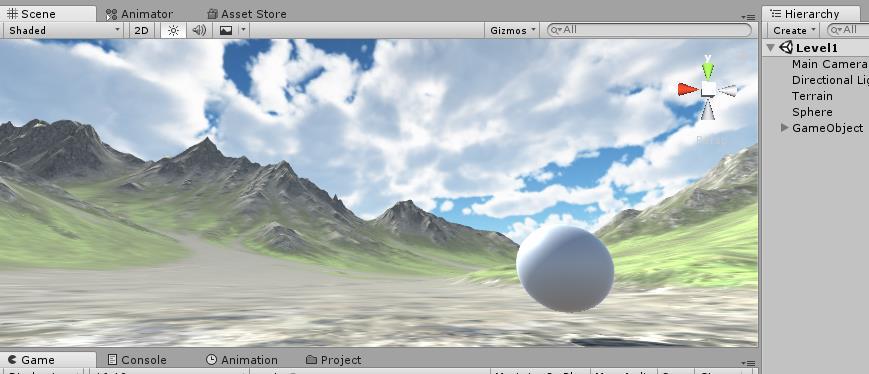Switch to the Animator tab

pyautogui.click(x=140, y=14)
